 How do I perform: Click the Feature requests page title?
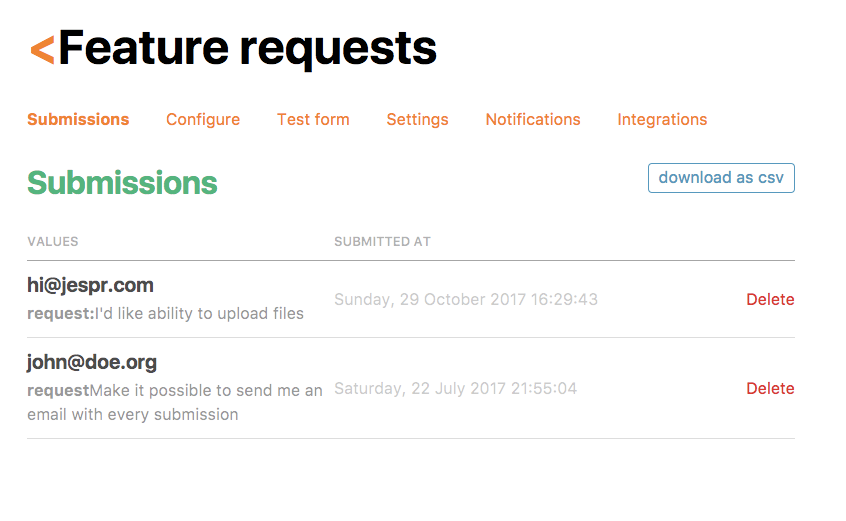coord(247,48)
